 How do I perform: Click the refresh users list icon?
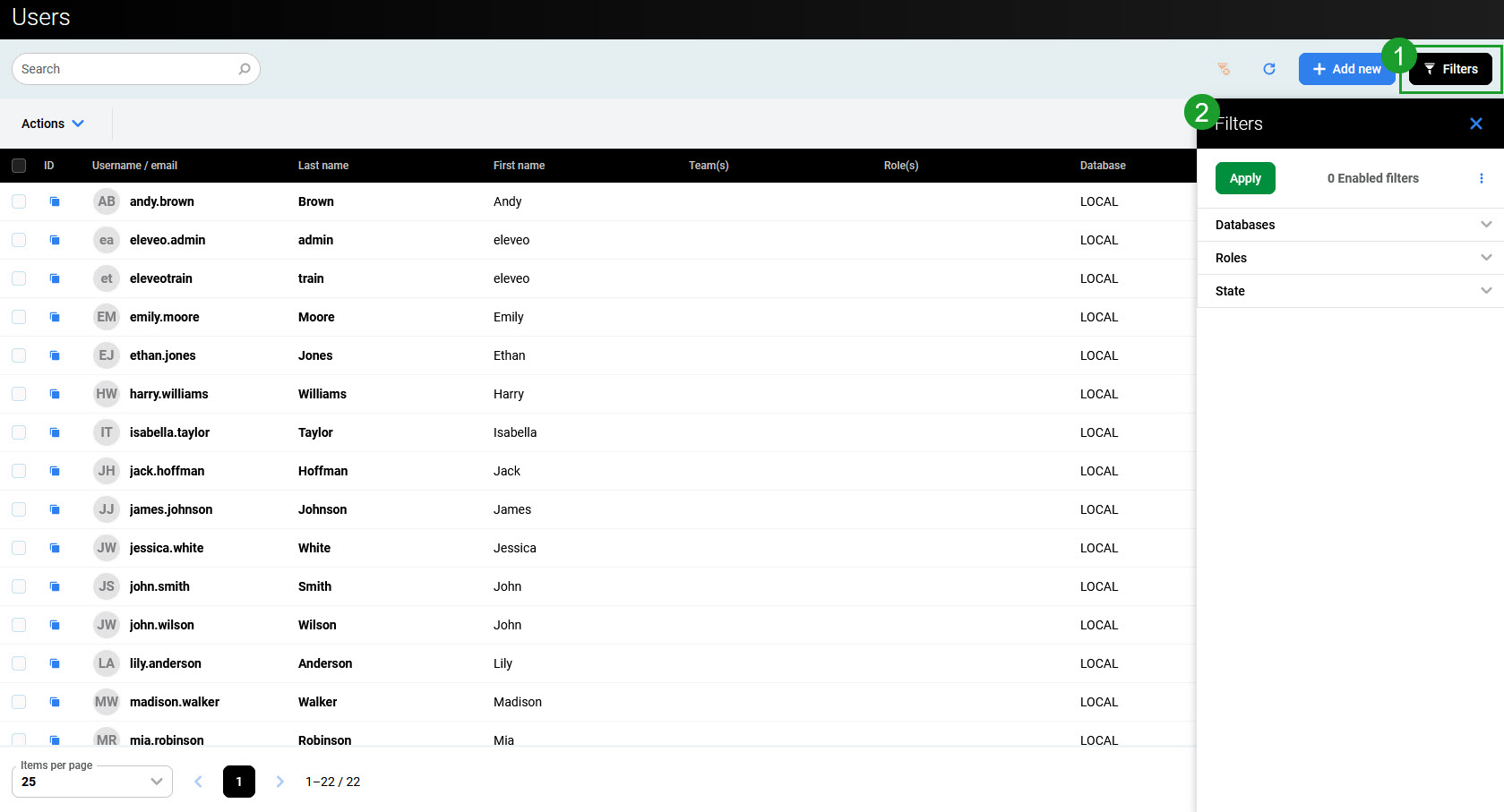click(x=1268, y=69)
